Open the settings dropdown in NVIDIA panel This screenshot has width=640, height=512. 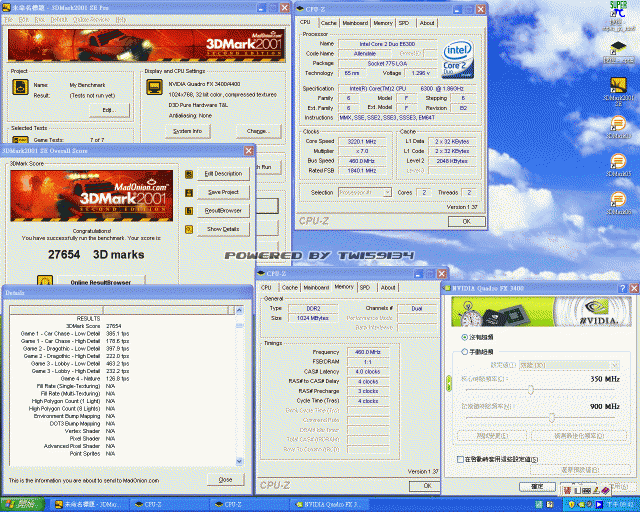tap(569, 365)
